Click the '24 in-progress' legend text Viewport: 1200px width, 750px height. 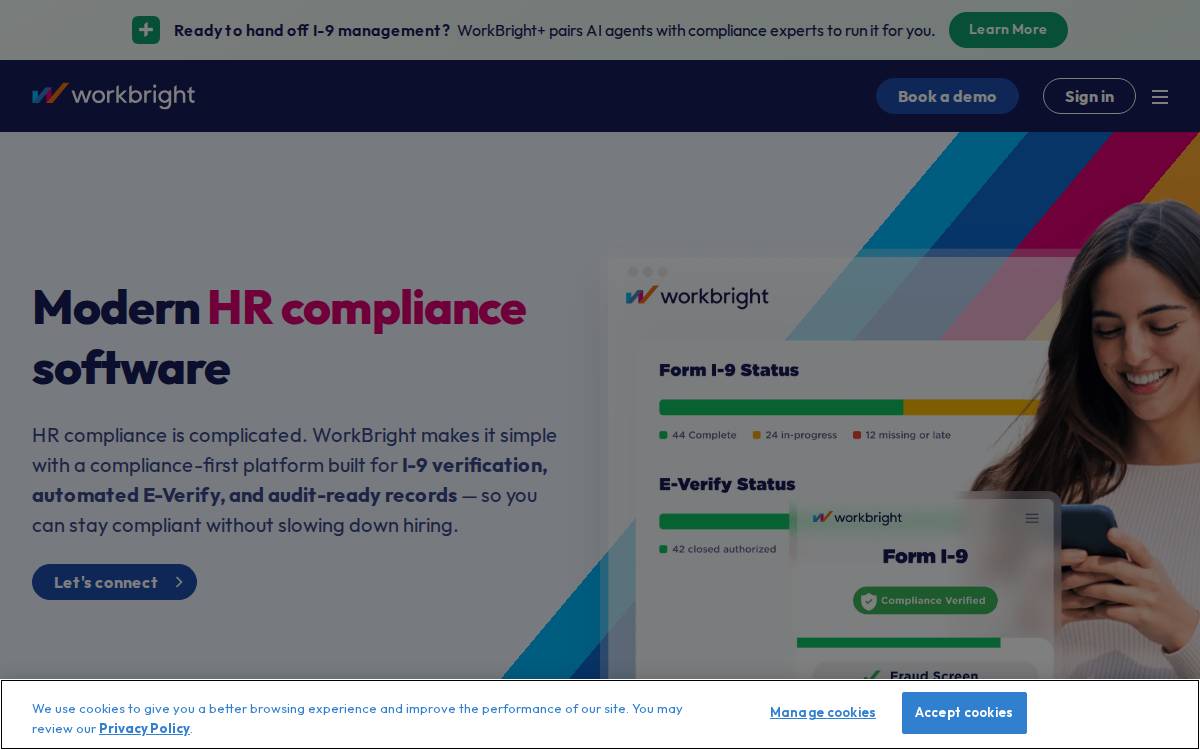pos(801,435)
